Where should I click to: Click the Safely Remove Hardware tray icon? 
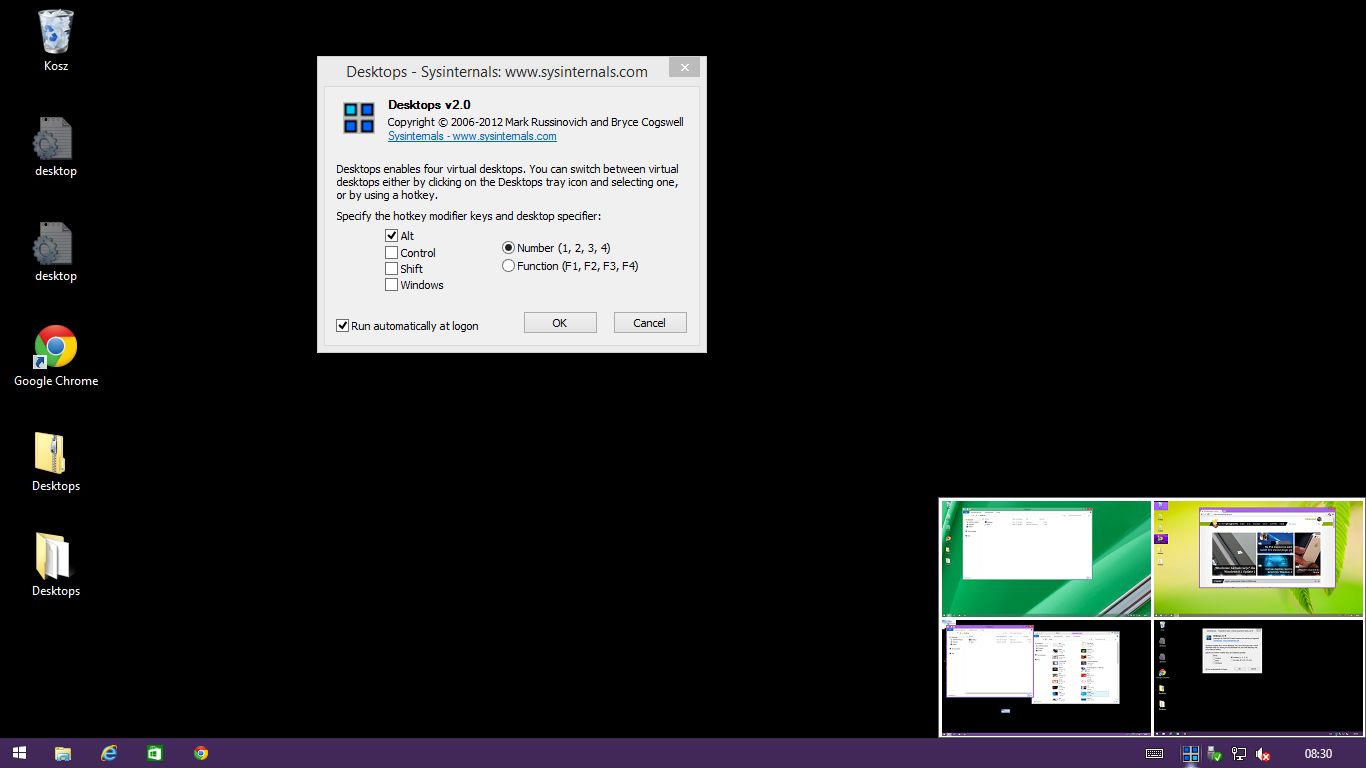click(1214, 754)
